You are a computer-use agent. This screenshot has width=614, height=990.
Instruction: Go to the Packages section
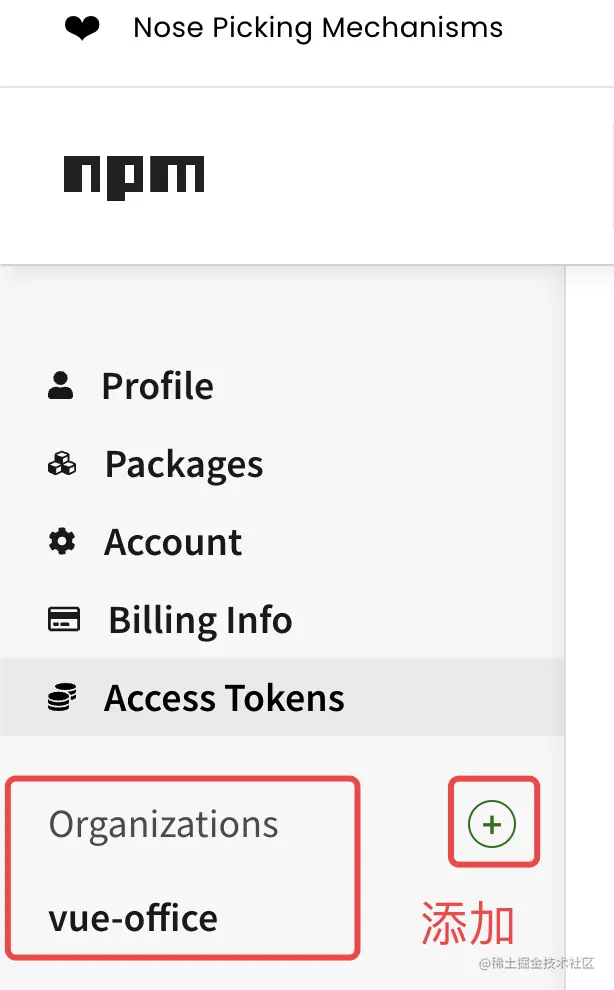[184, 464]
